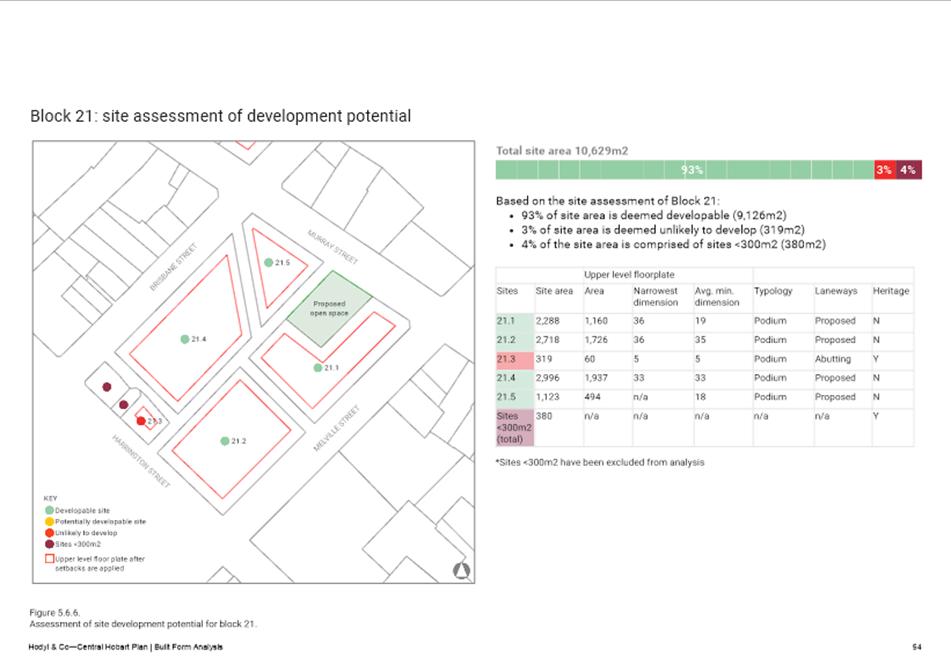Click the 'Typology' column header

pos(773,291)
